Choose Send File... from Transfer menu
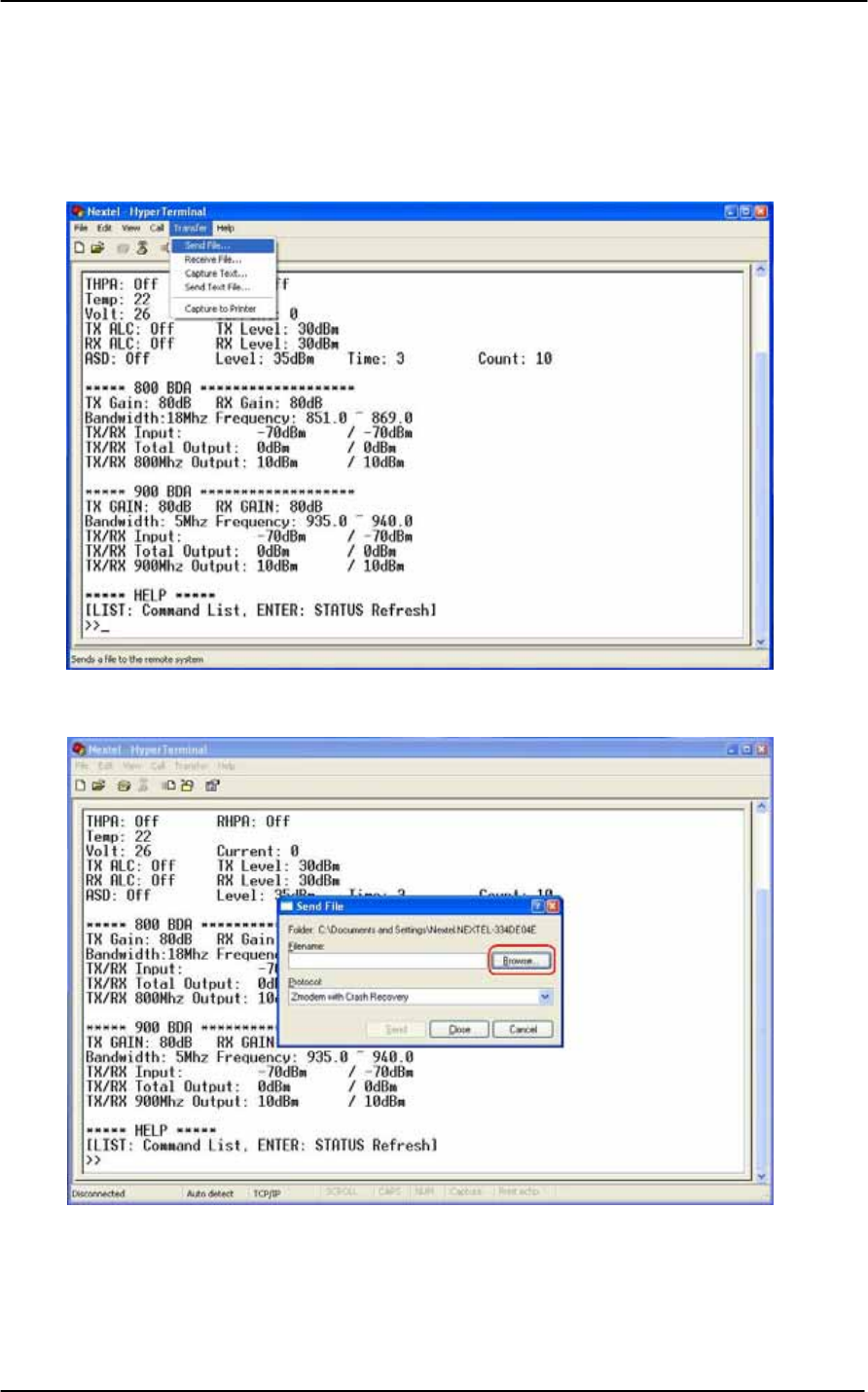This screenshot has width=868, height=1392. tap(223, 246)
